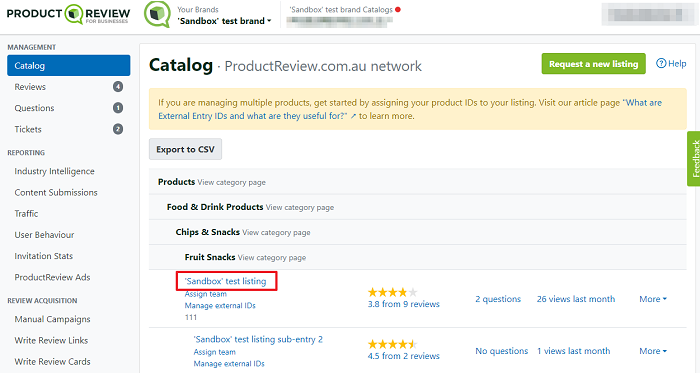Click the Management section heading
Image resolution: width=700 pixels, height=373 pixels.
pos(32,47)
